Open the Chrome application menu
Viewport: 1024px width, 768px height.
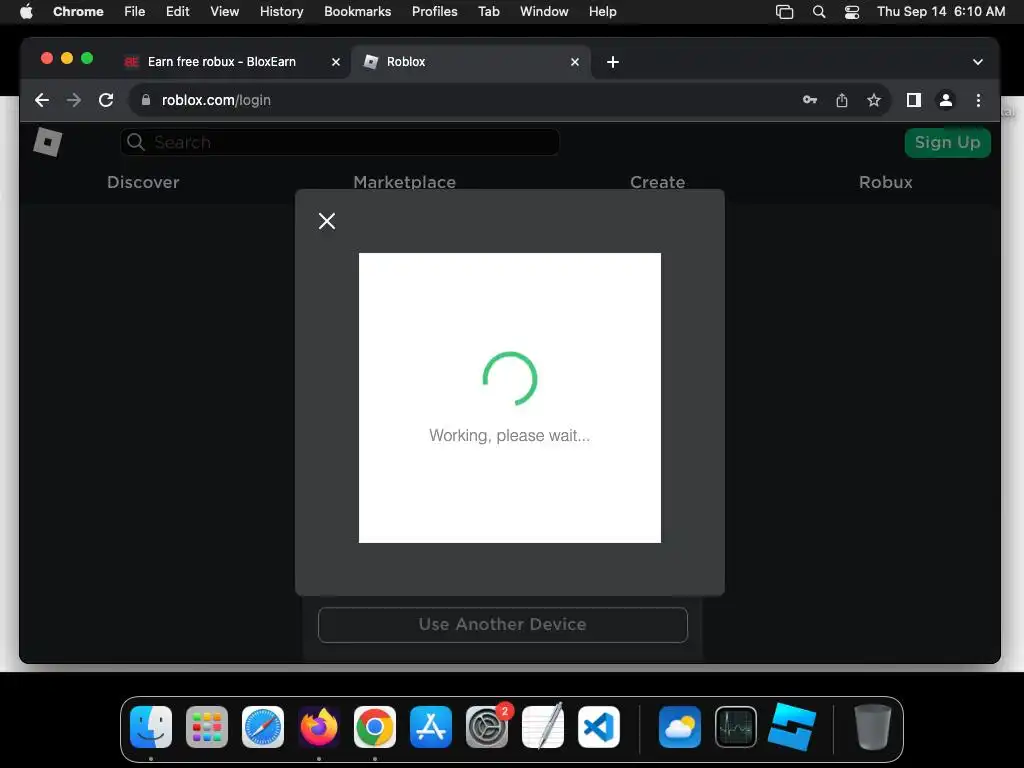point(78,12)
